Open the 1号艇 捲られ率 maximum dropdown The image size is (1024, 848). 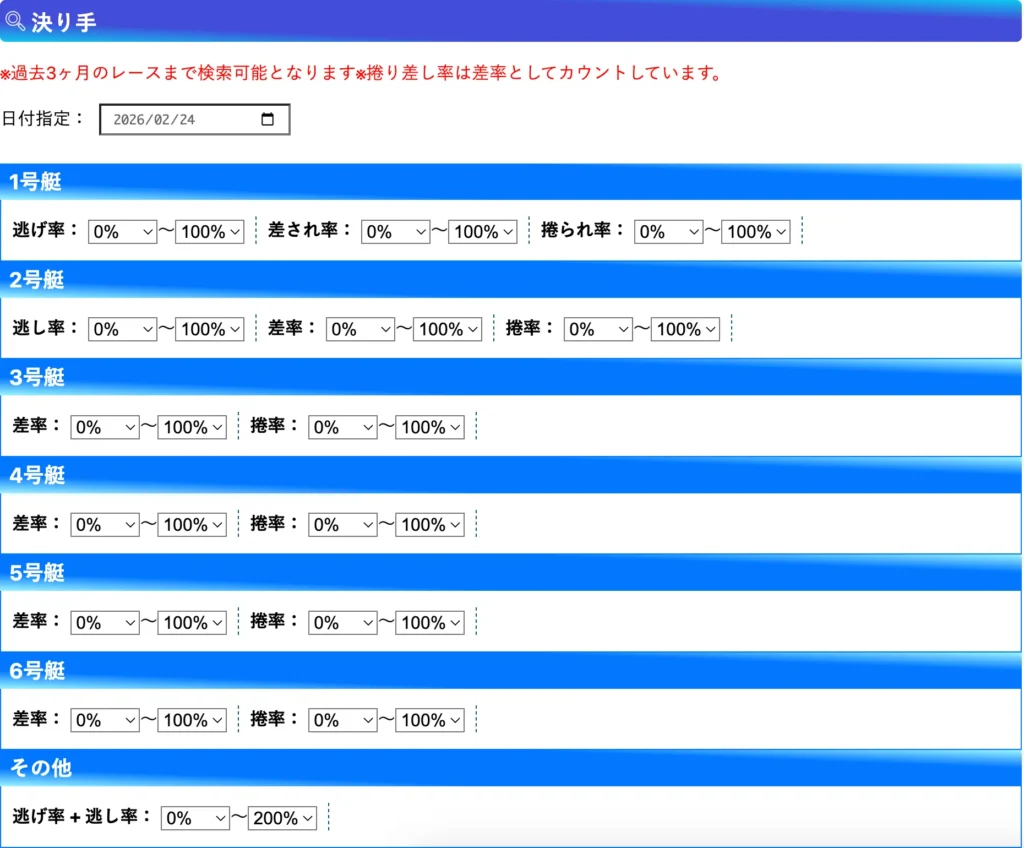[x=755, y=231]
